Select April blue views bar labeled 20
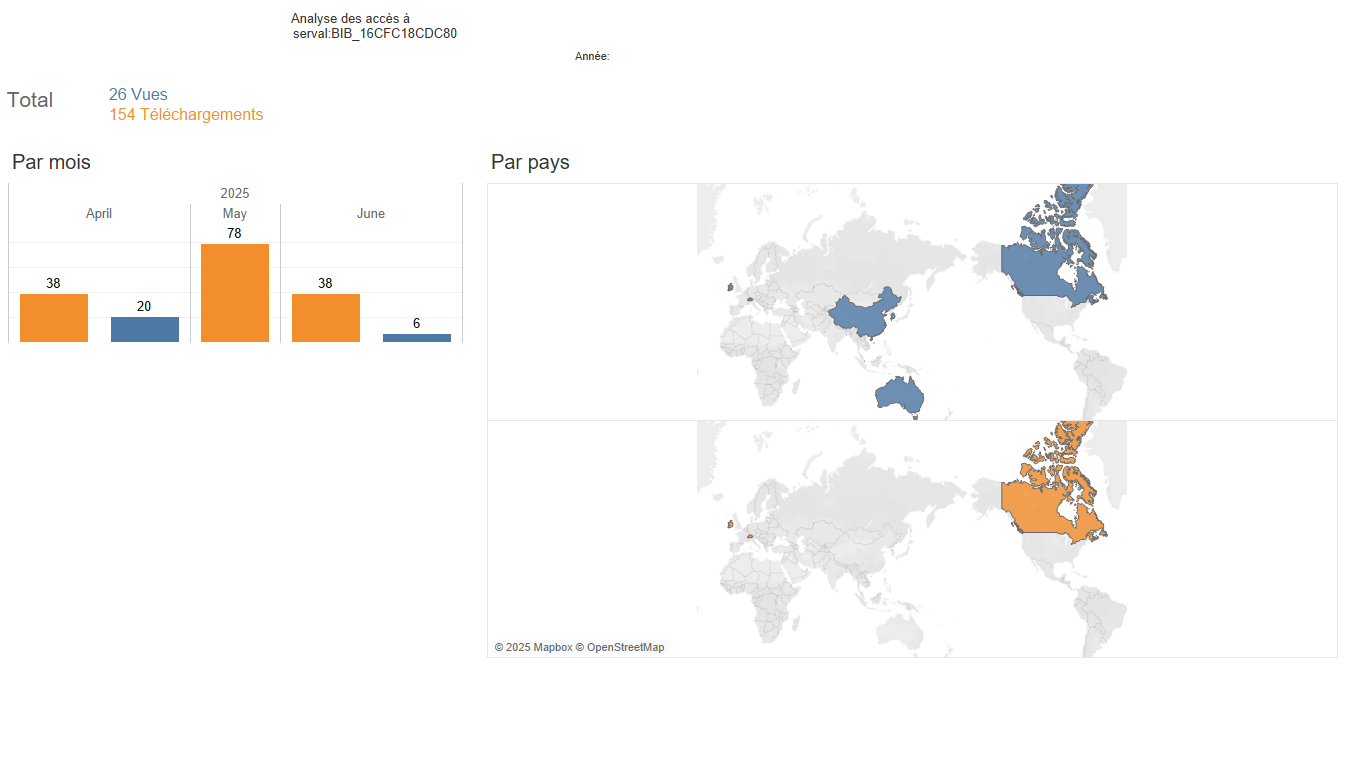This screenshot has height=768, width=1366. coord(145,330)
